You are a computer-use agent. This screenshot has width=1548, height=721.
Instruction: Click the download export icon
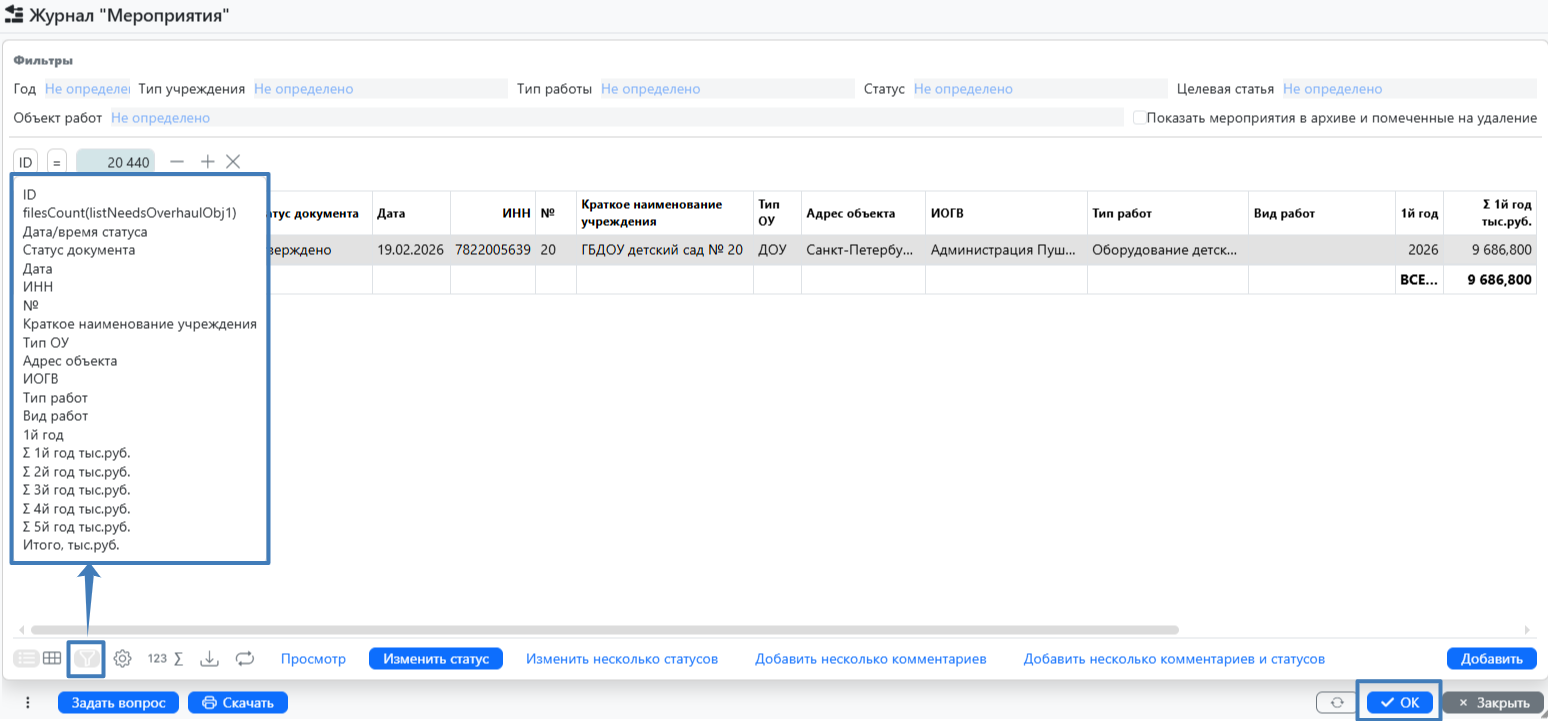pos(209,659)
